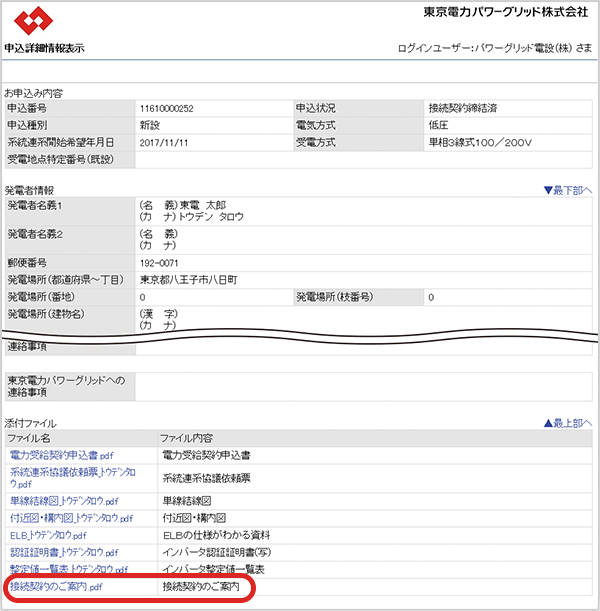Click 受電地点特定番号(既設) label cell

70,160
